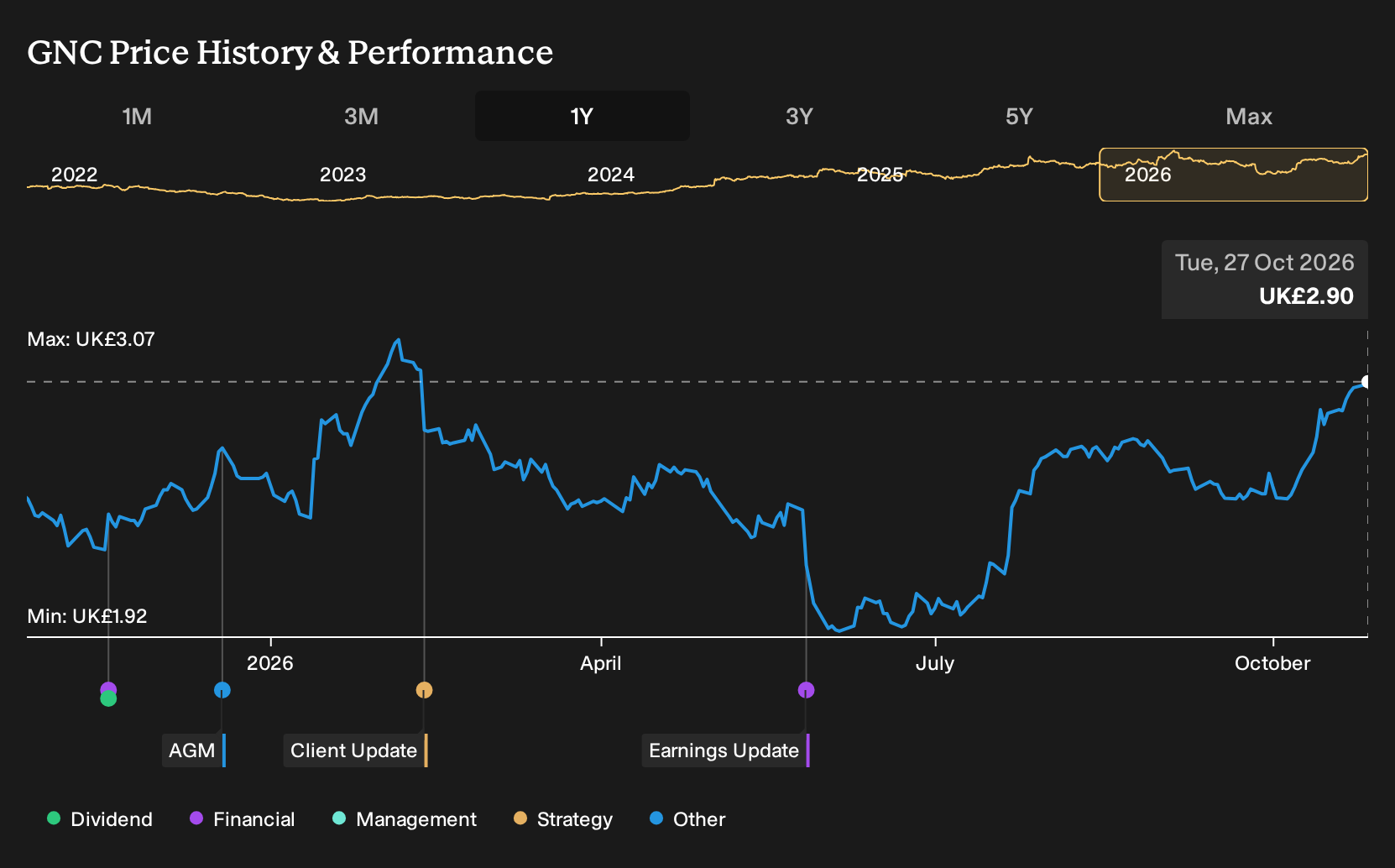Switch to the 3M range tab

coord(361,116)
